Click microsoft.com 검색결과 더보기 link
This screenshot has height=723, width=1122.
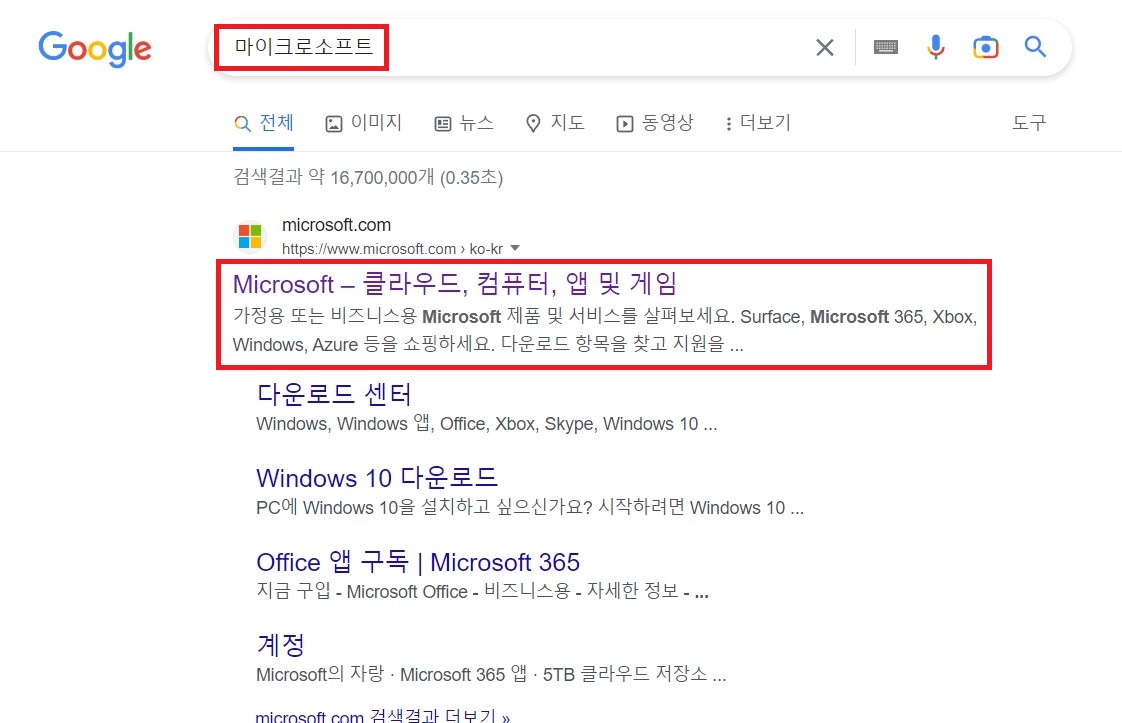[383, 716]
